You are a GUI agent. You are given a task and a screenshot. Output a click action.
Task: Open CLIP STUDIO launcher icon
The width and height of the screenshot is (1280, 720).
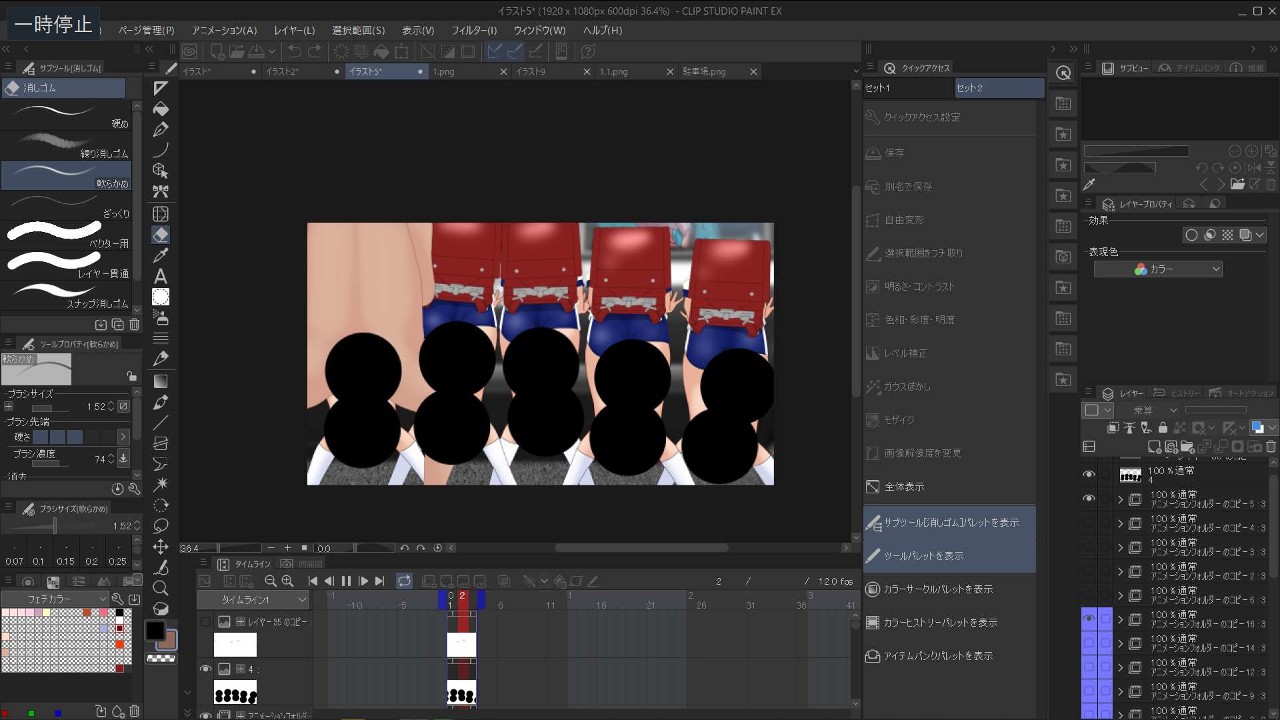coord(189,51)
